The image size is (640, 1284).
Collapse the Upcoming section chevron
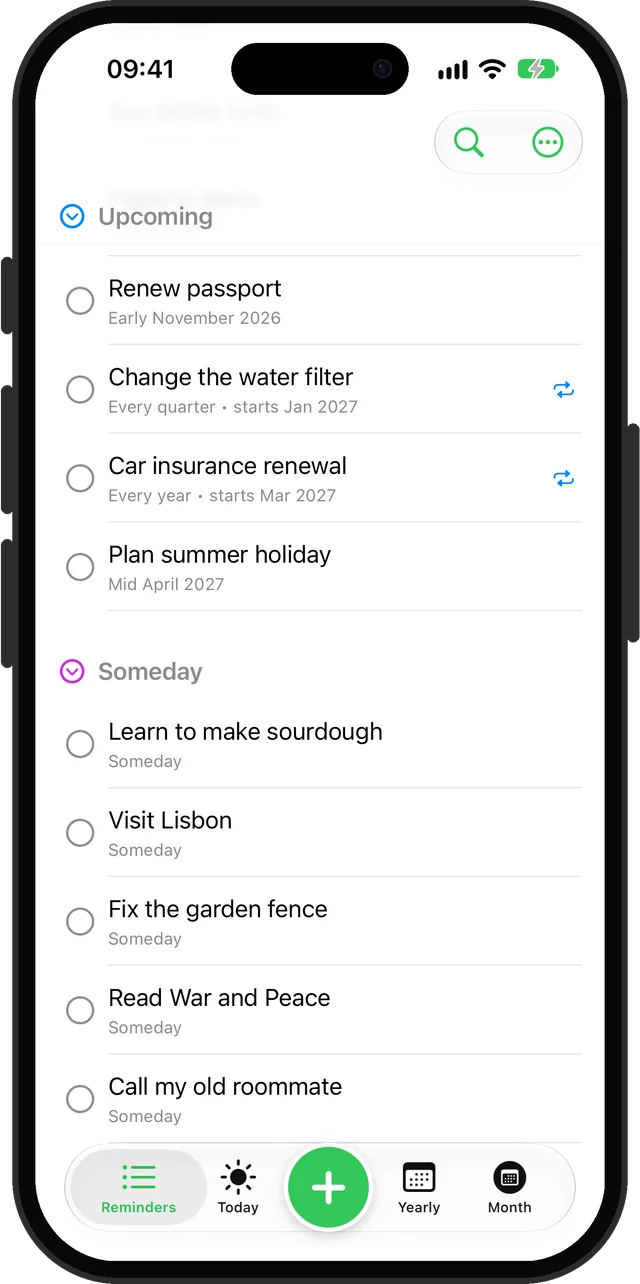pos(72,216)
